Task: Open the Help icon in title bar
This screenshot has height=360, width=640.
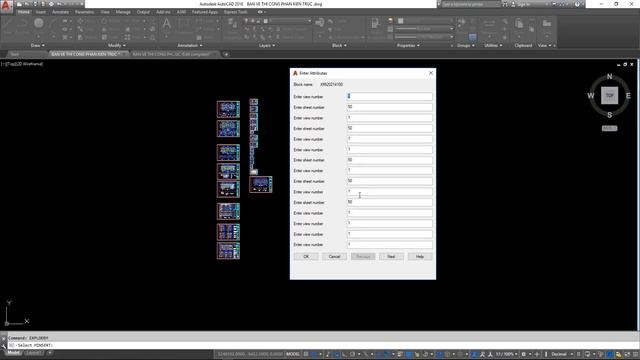Action: (577, 4)
